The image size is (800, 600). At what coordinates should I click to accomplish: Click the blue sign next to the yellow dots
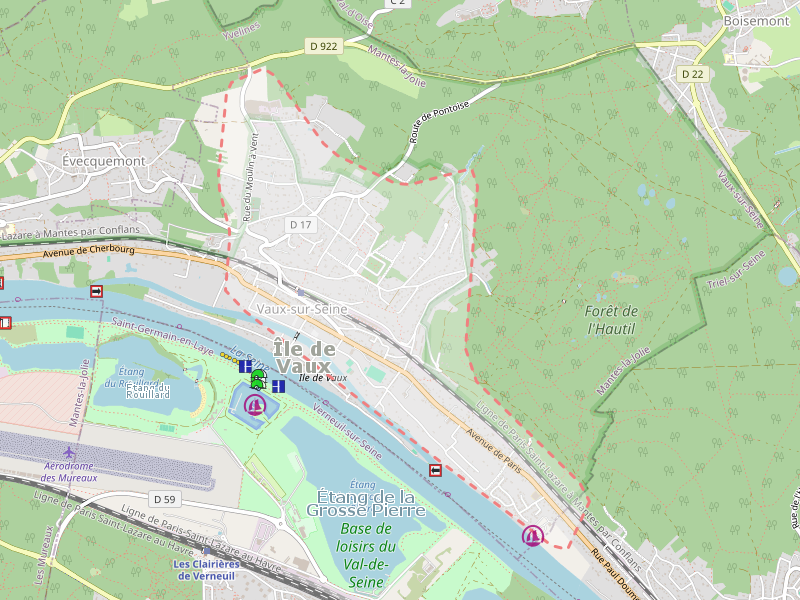pos(245,366)
